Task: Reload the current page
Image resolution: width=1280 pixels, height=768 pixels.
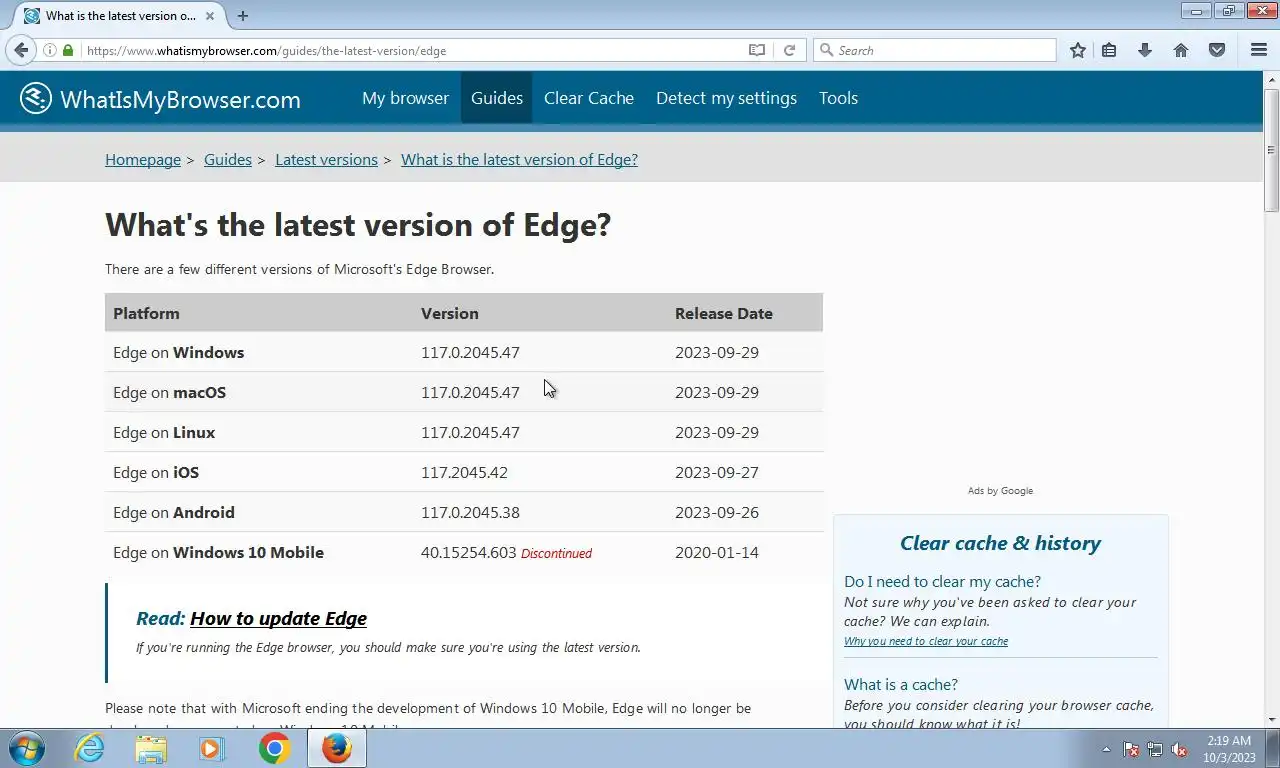Action: coord(789,50)
